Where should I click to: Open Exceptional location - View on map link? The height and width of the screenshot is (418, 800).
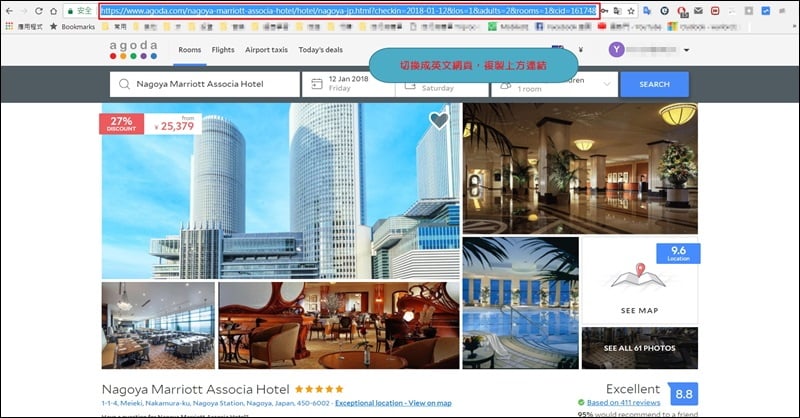click(x=393, y=403)
